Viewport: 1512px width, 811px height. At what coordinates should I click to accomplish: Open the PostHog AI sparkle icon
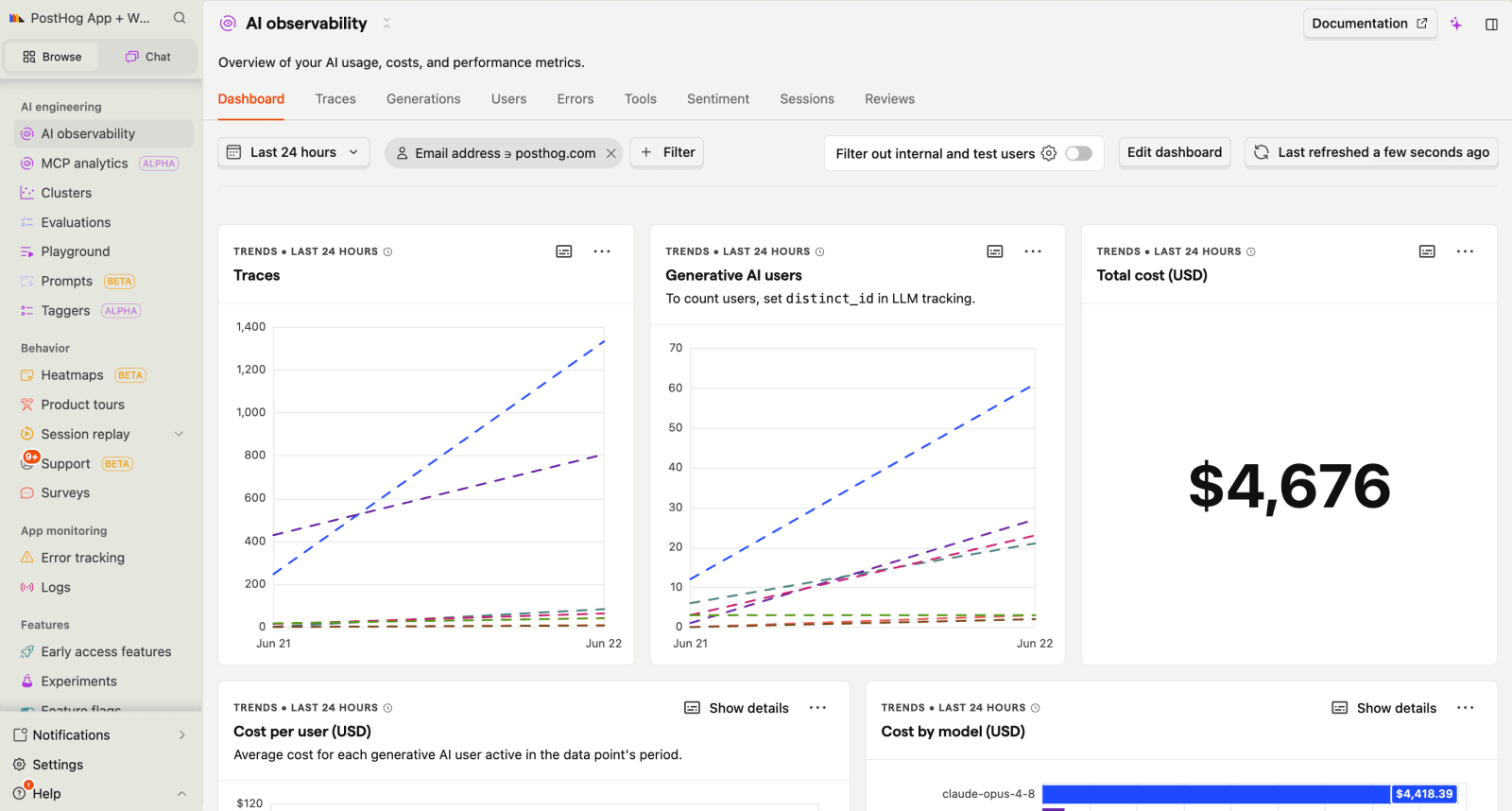tap(1456, 24)
